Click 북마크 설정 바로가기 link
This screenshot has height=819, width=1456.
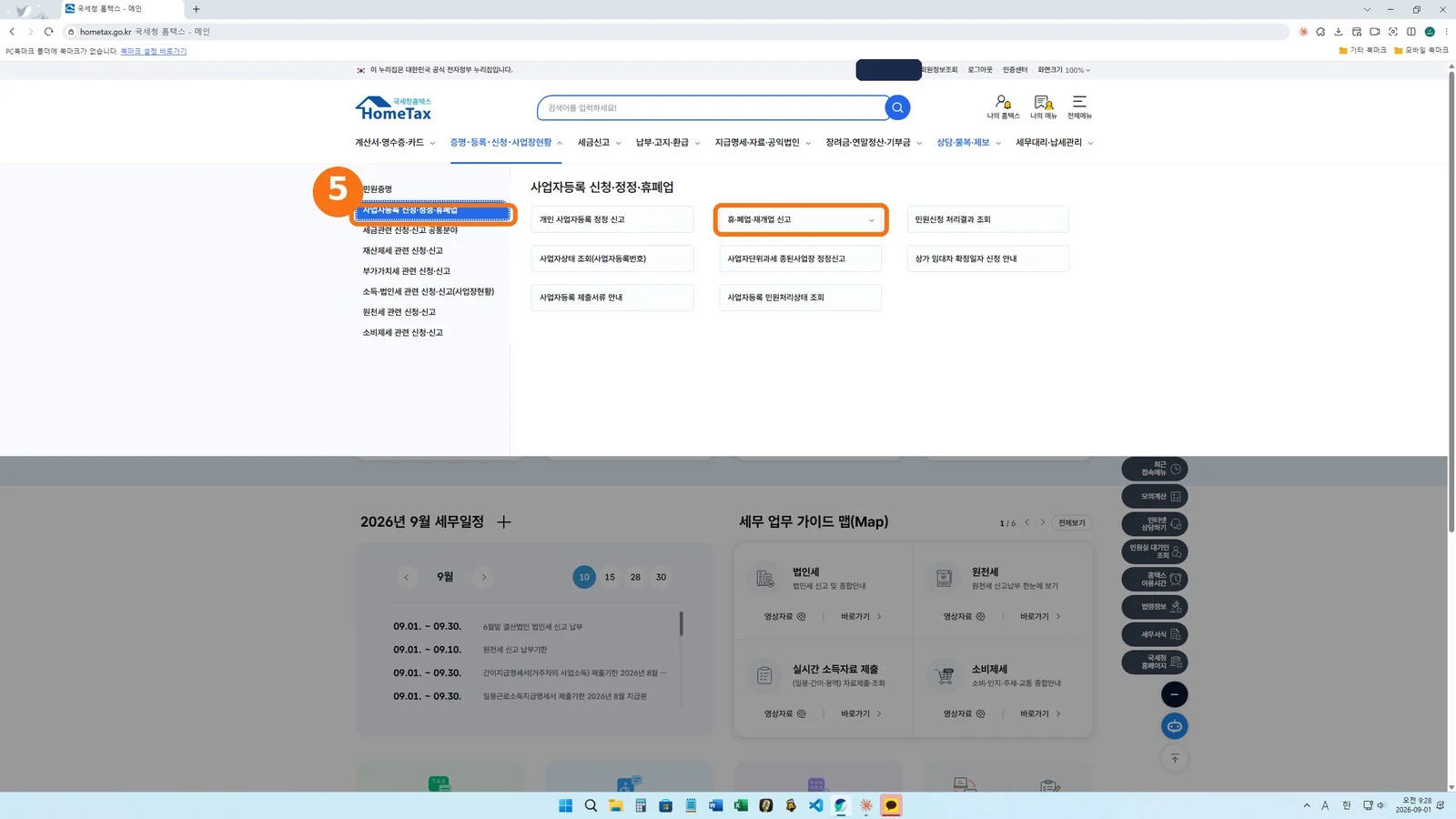pyautogui.click(x=154, y=51)
